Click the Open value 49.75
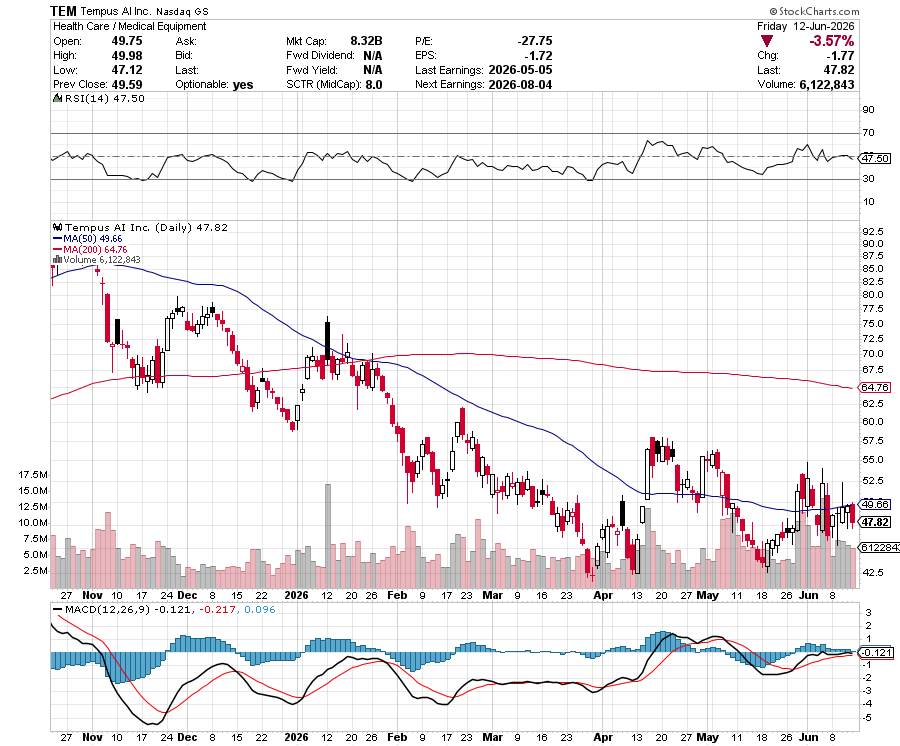Image resolution: width=900 pixels, height=746 pixels. (127, 41)
